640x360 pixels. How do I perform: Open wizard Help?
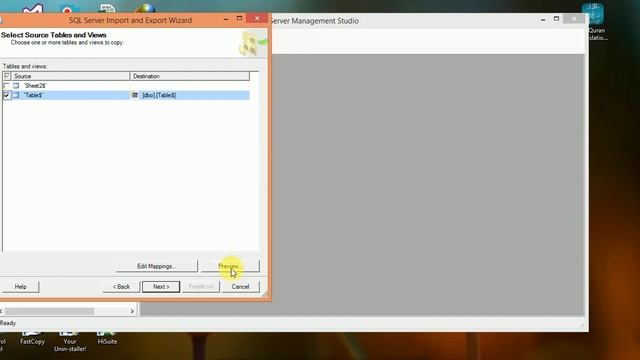(20, 287)
